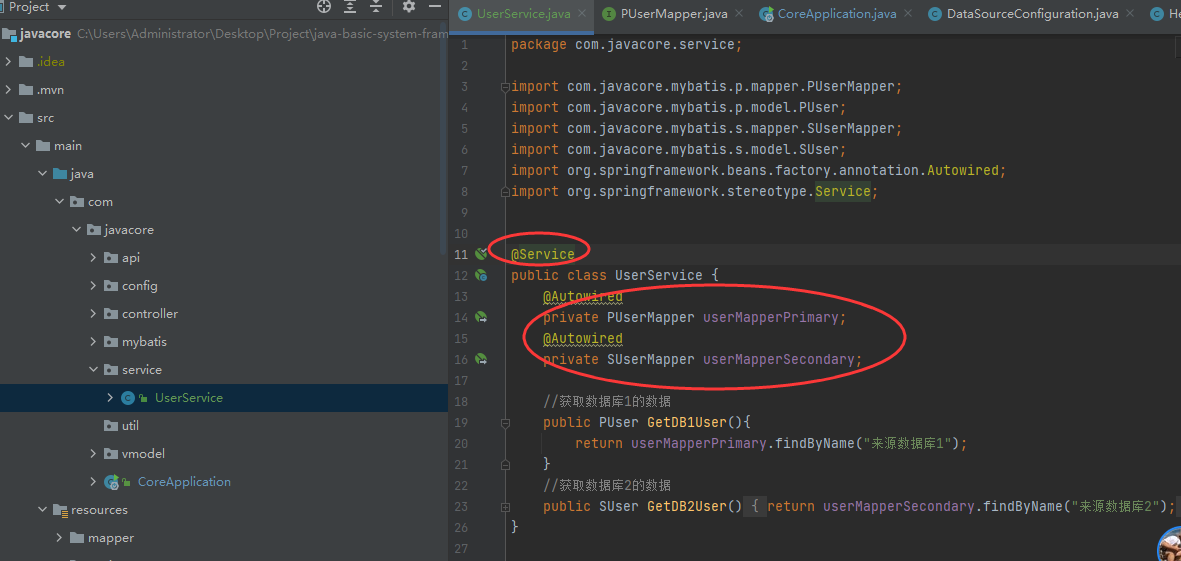The image size is (1181, 561).
Task: Collapse the main folder arrow
Action: pyautogui.click(x=26, y=146)
